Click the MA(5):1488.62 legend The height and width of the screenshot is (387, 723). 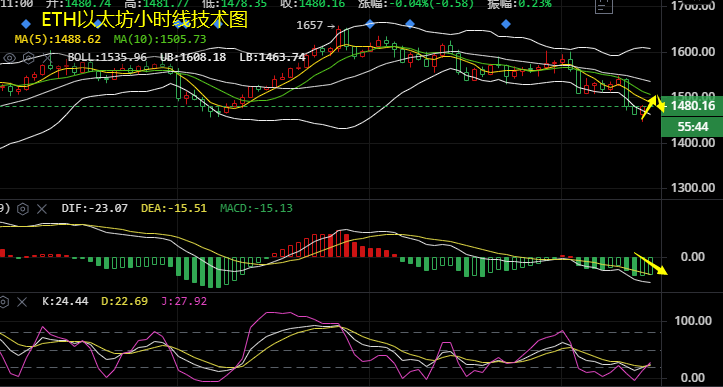(58, 39)
